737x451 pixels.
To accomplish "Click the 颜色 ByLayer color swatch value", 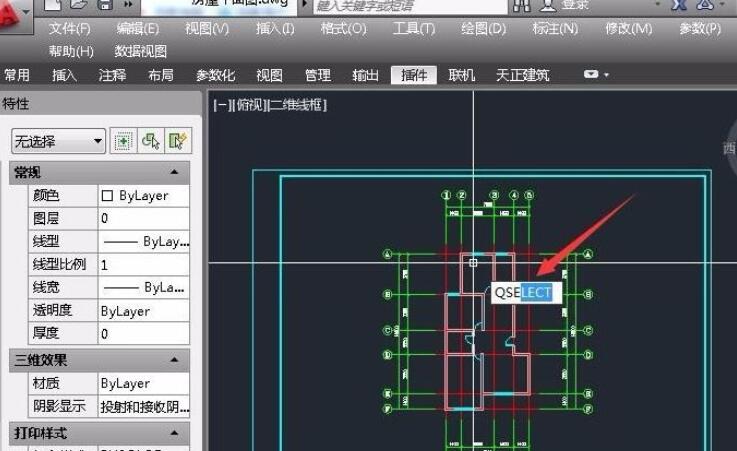I will point(143,195).
